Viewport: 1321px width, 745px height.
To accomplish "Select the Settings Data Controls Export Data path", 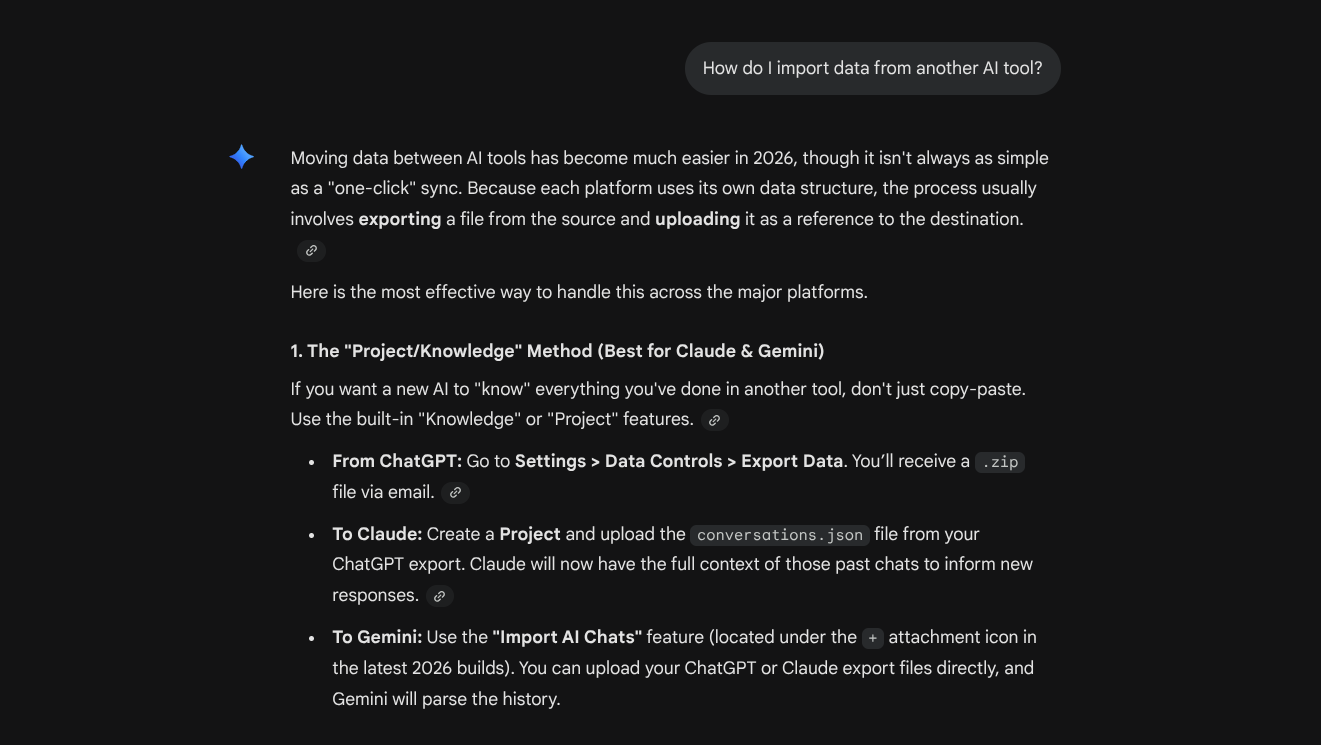I will (x=679, y=461).
